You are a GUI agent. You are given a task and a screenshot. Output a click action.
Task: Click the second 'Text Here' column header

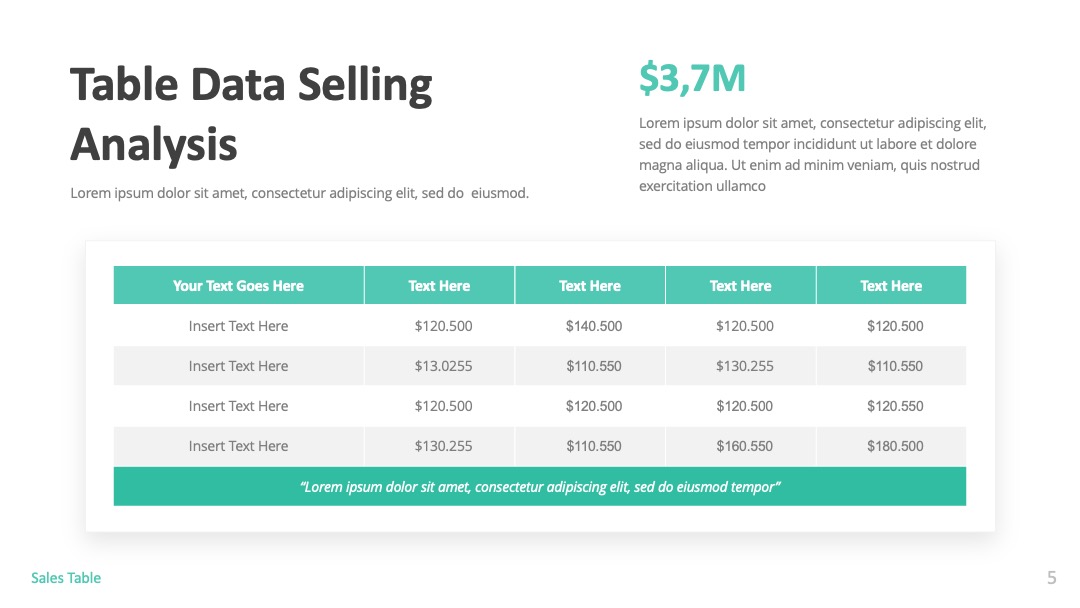point(590,286)
